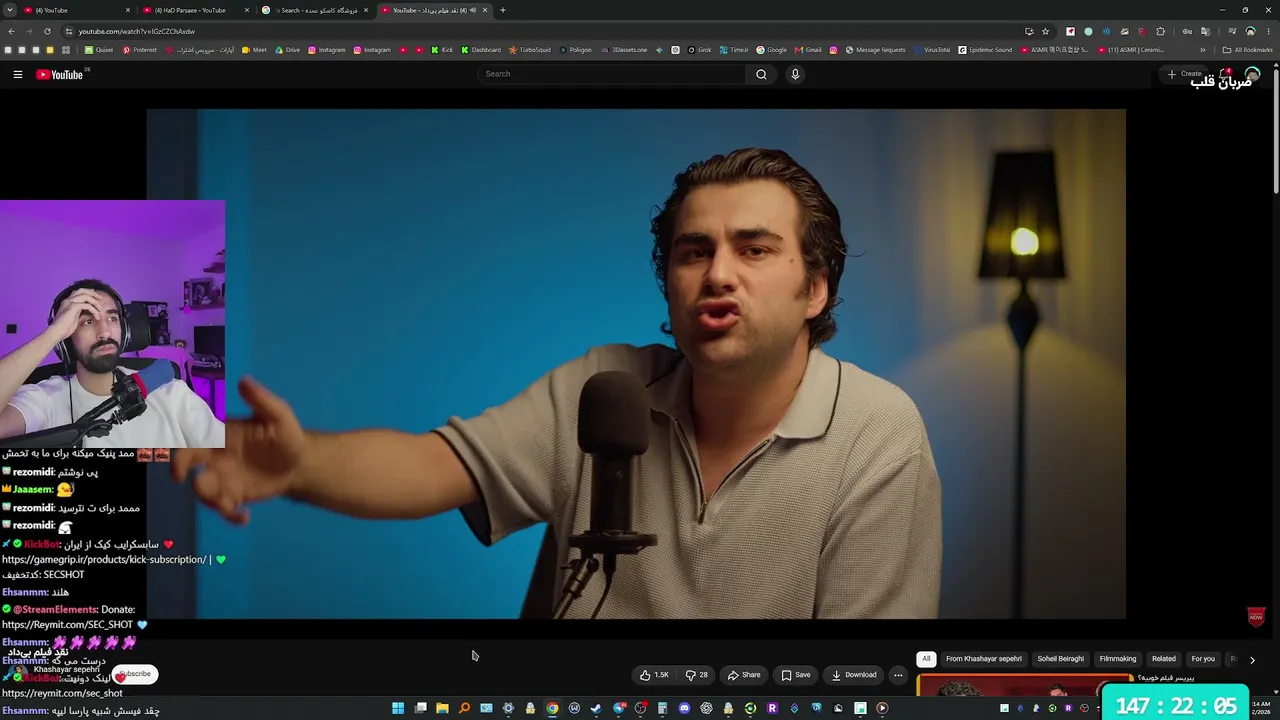Open Chrome's three-dot menu
This screenshot has height=720, width=1280.
(x=1268, y=31)
